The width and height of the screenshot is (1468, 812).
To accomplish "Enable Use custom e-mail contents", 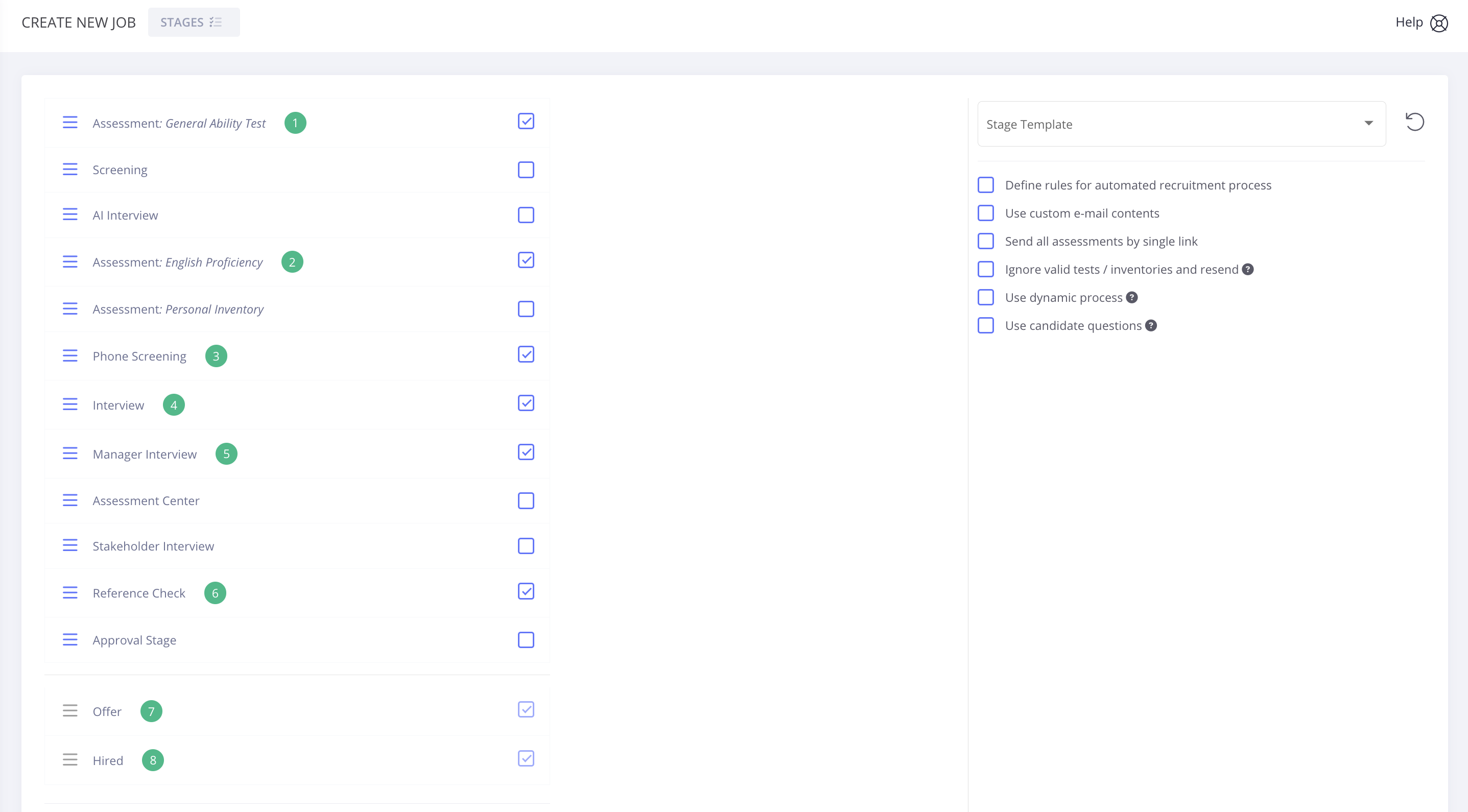I will (986, 213).
